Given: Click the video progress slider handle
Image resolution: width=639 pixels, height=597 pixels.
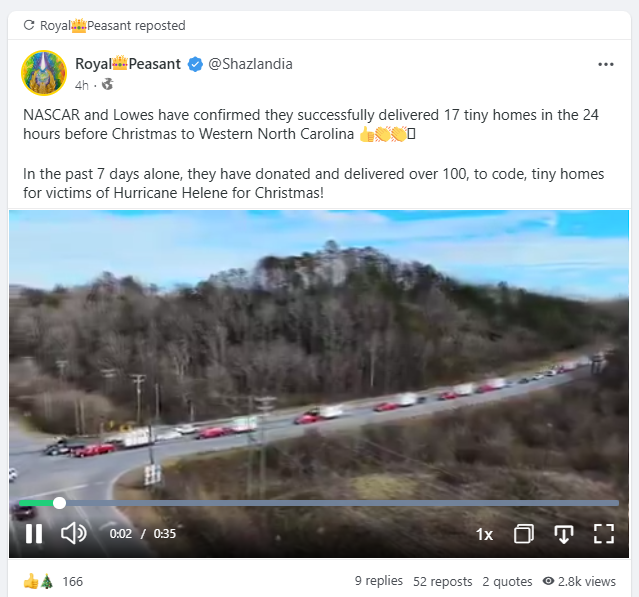Looking at the screenshot, I should [59, 503].
